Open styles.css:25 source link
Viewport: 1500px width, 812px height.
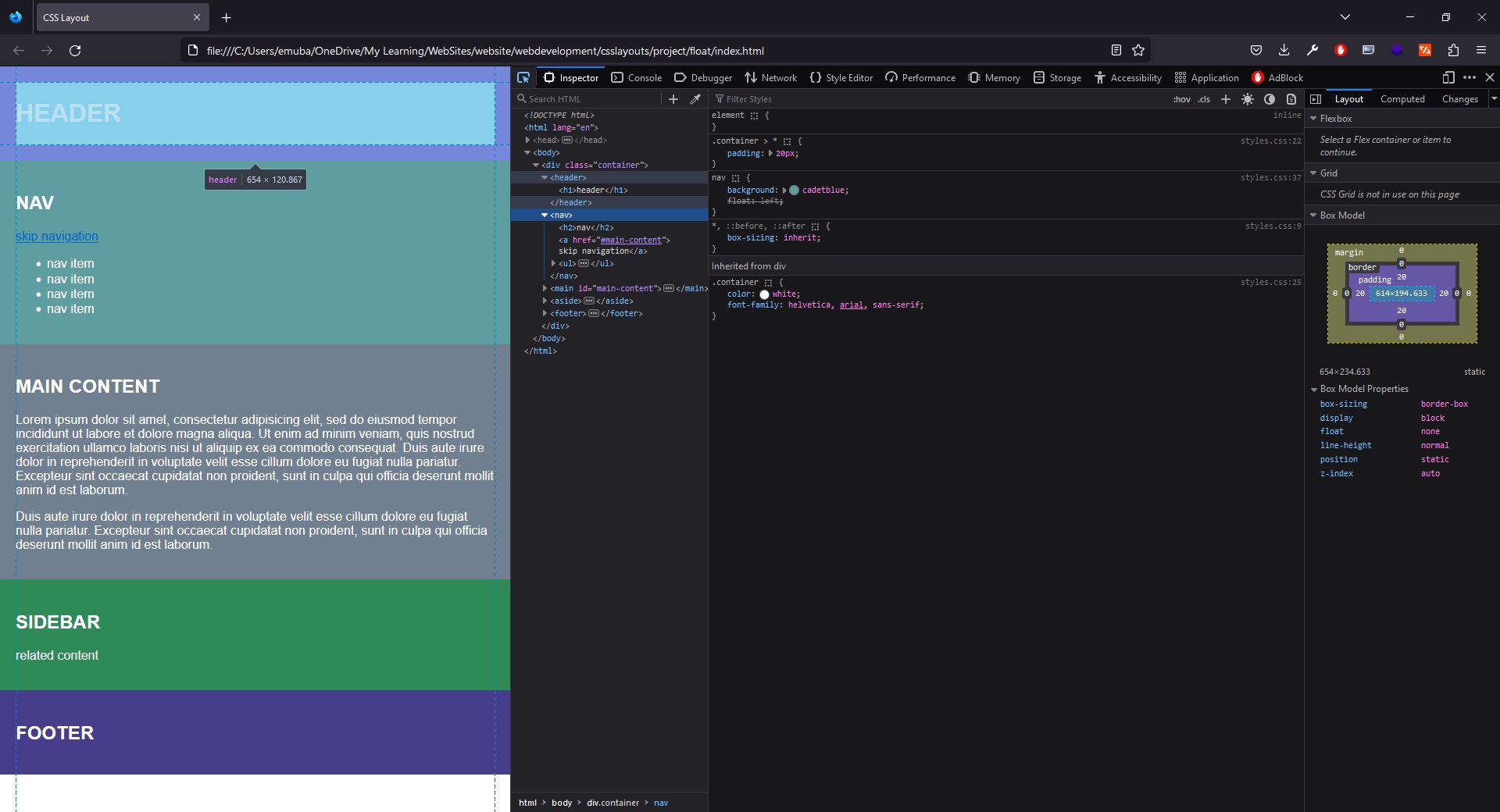[x=1271, y=282]
